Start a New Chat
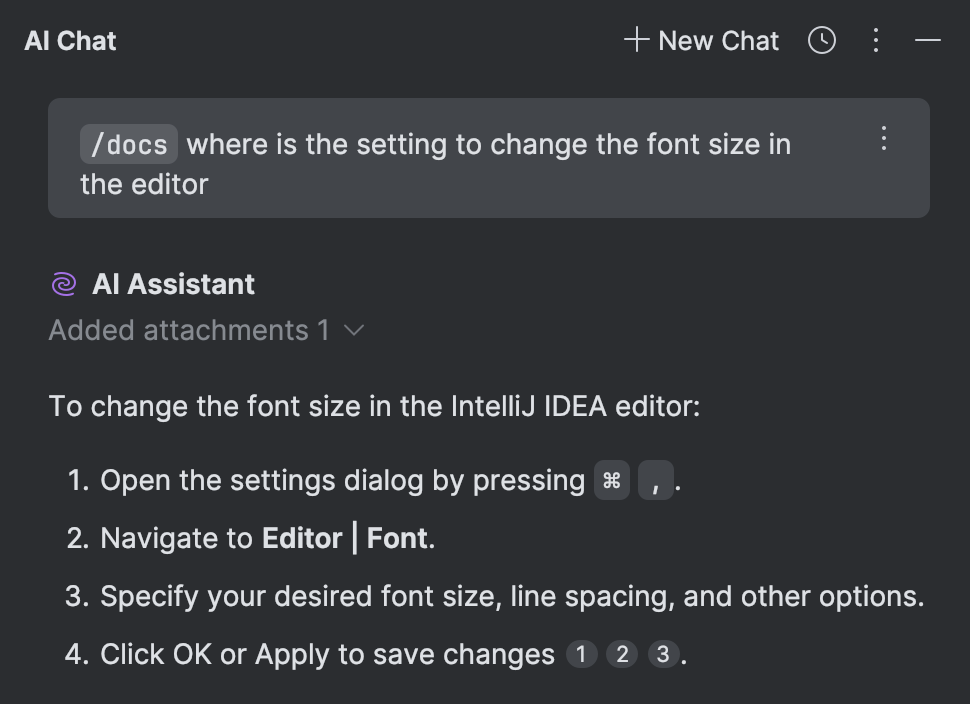The image size is (970, 704). (x=718, y=40)
